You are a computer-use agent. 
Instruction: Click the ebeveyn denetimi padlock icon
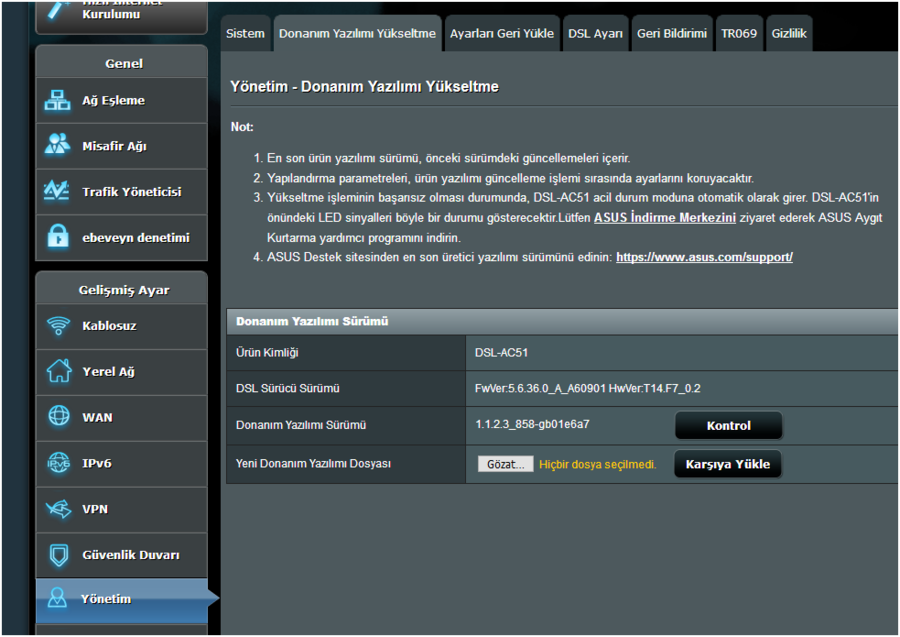coord(58,236)
